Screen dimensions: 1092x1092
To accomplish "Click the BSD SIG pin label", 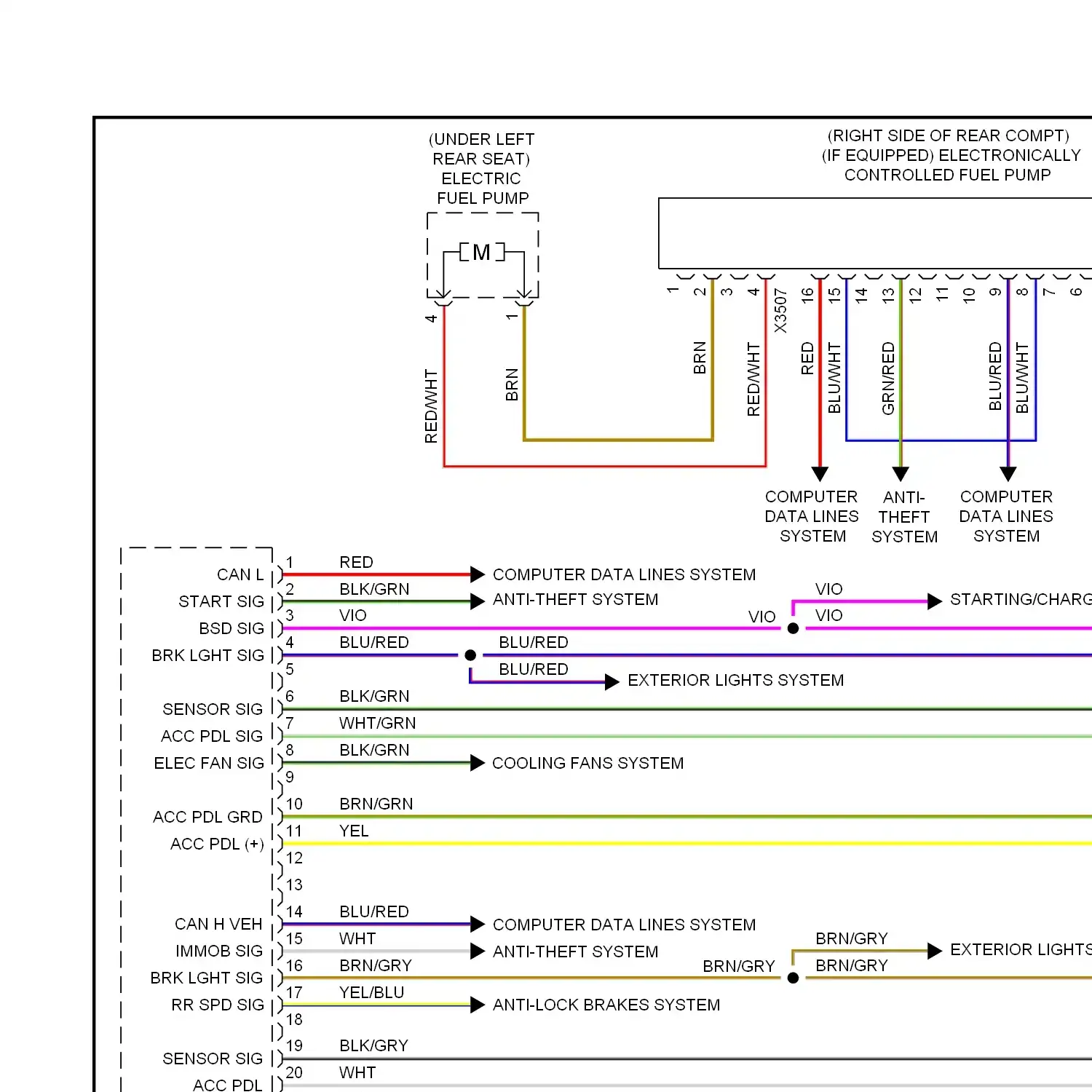I will pyautogui.click(x=232, y=628).
